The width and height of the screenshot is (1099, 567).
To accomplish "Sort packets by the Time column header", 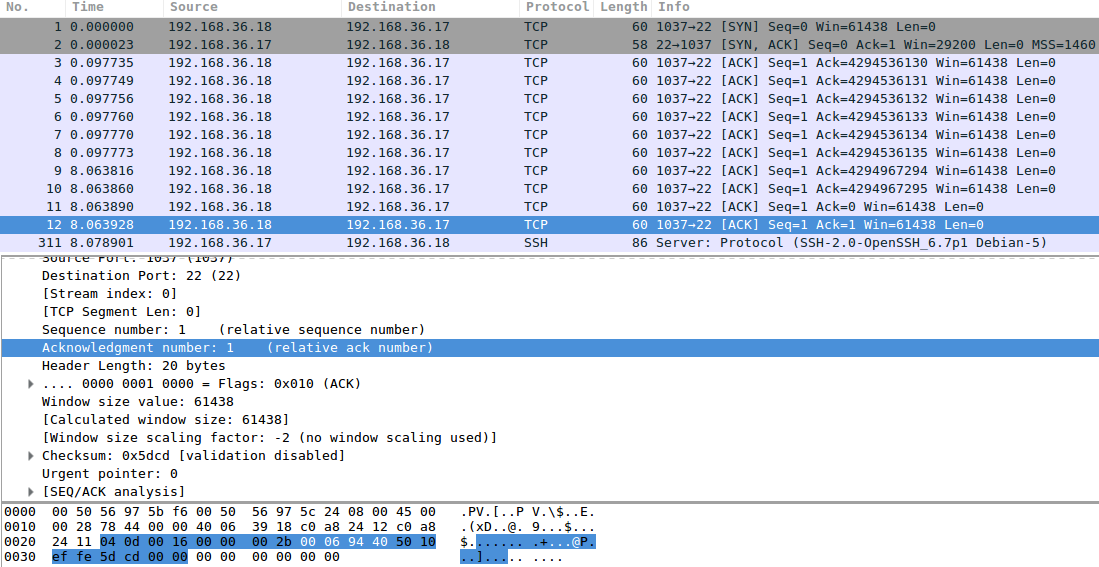I will [x=88, y=7].
